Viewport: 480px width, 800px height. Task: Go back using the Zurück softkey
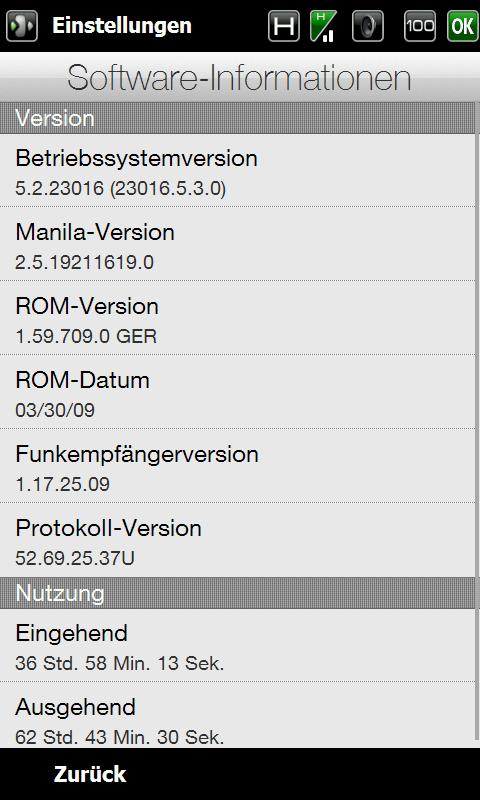coord(90,774)
